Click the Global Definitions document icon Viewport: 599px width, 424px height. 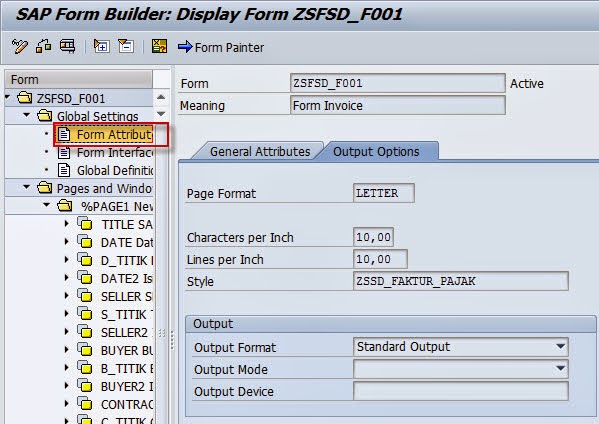tap(64, 170)
